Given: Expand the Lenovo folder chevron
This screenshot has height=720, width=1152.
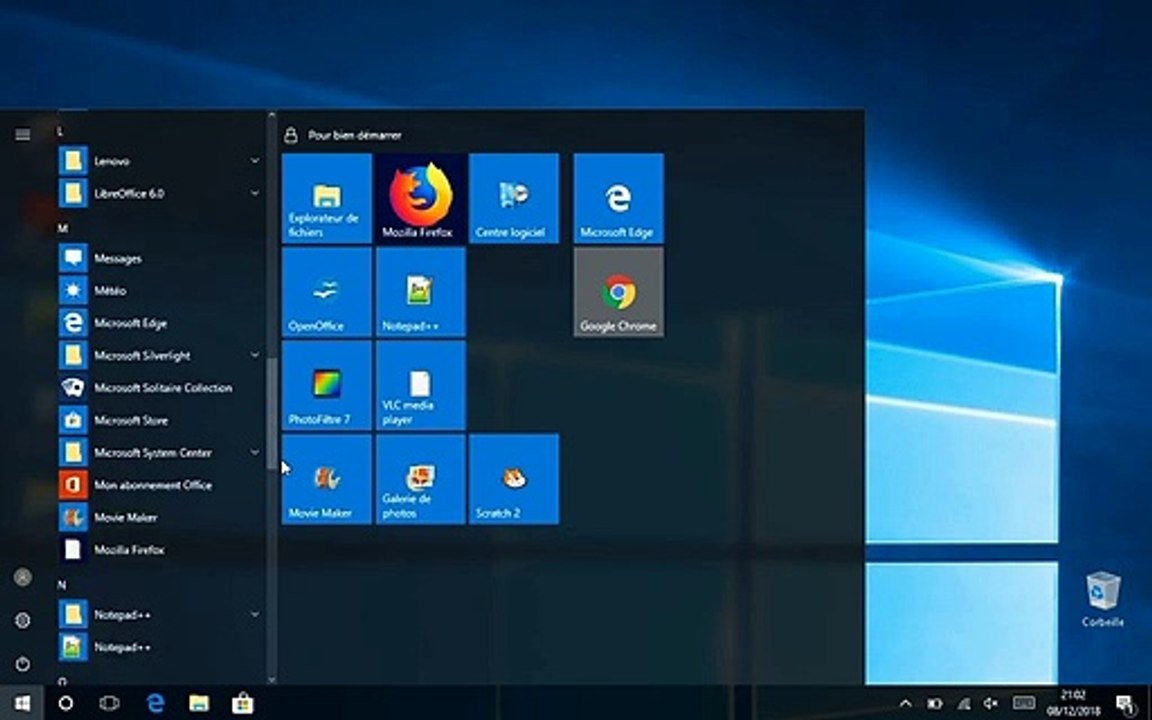Looking at the screenshot, I should pyautogui.click(x=254, y=160).
